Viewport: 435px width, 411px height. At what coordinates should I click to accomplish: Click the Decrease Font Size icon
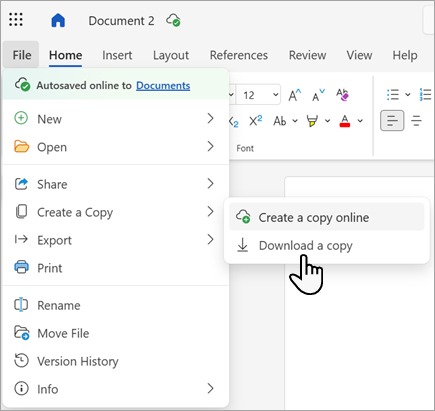(x=318, y=95)
